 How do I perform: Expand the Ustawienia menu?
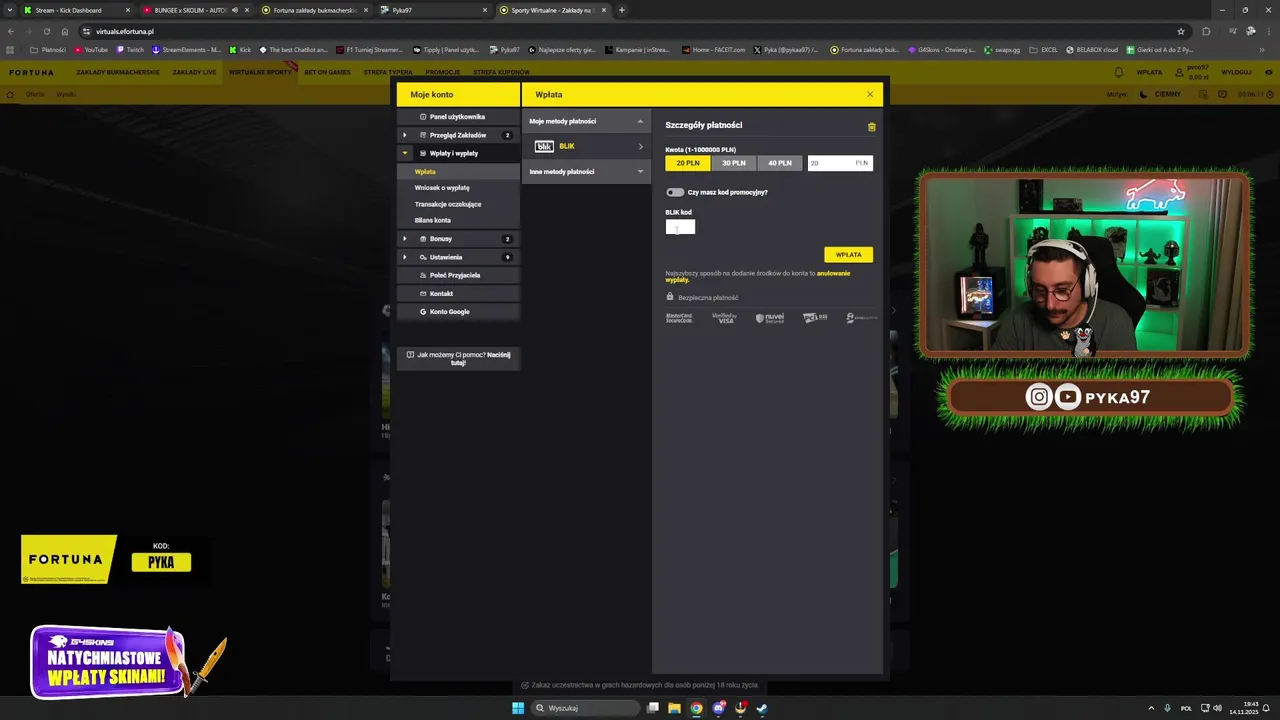point(405,257)
